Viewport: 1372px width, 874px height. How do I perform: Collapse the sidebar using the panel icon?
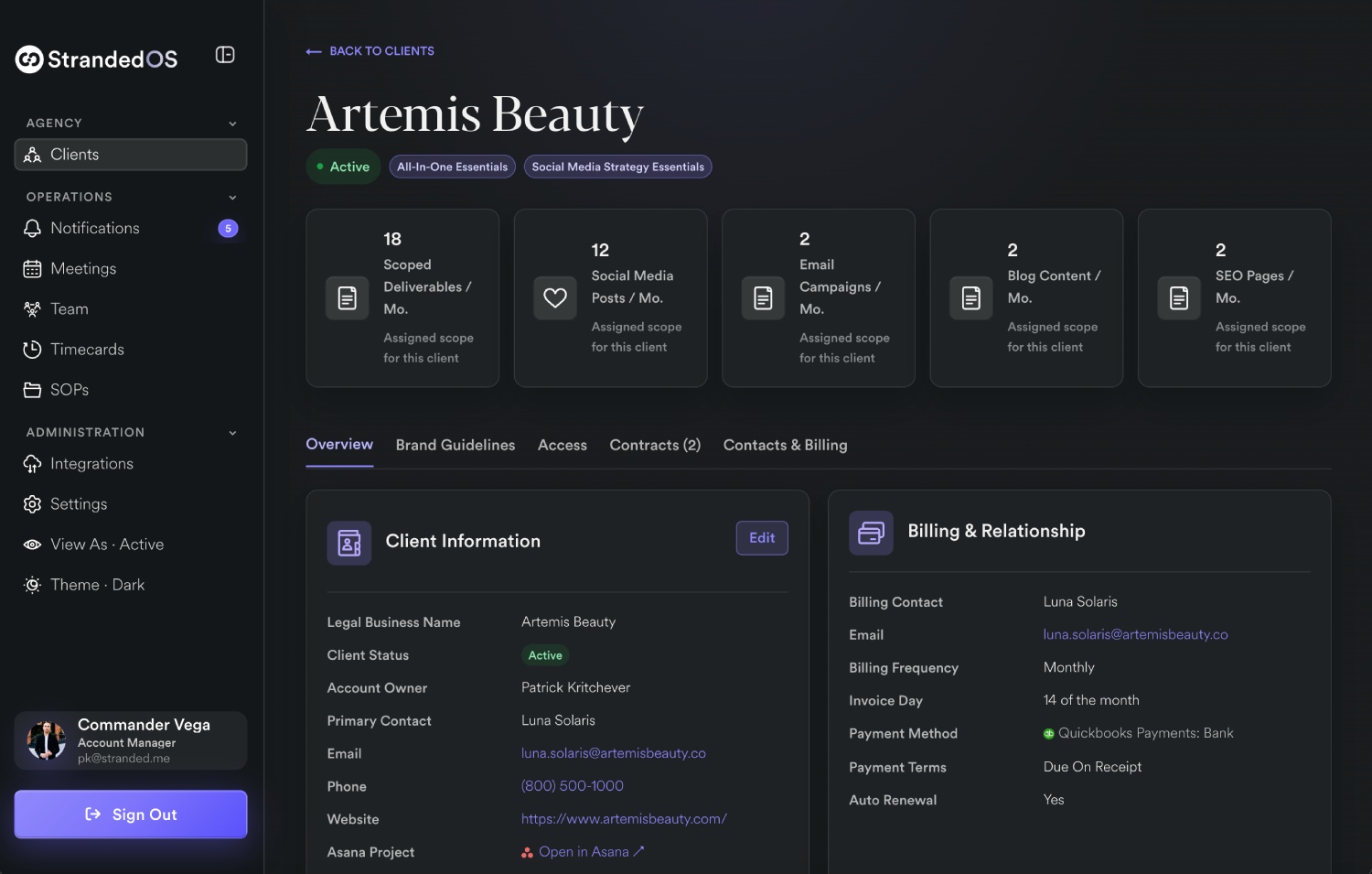point(225,55)
